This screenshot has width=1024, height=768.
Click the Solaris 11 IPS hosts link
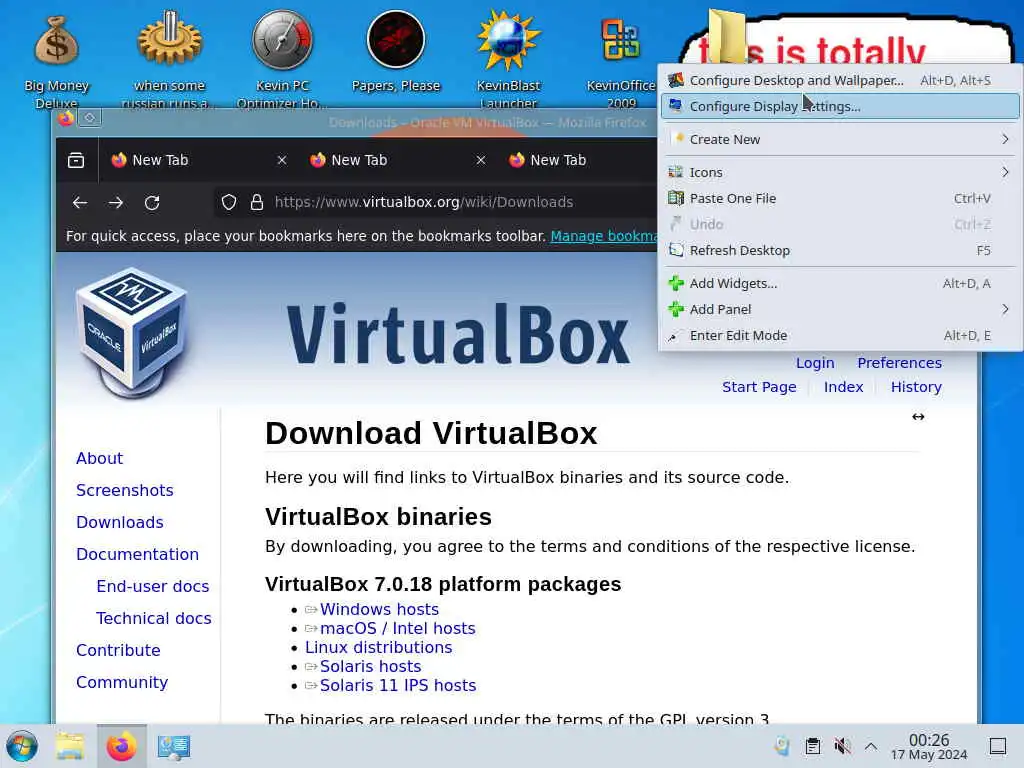pyautogui.click(x=398, y=685)
